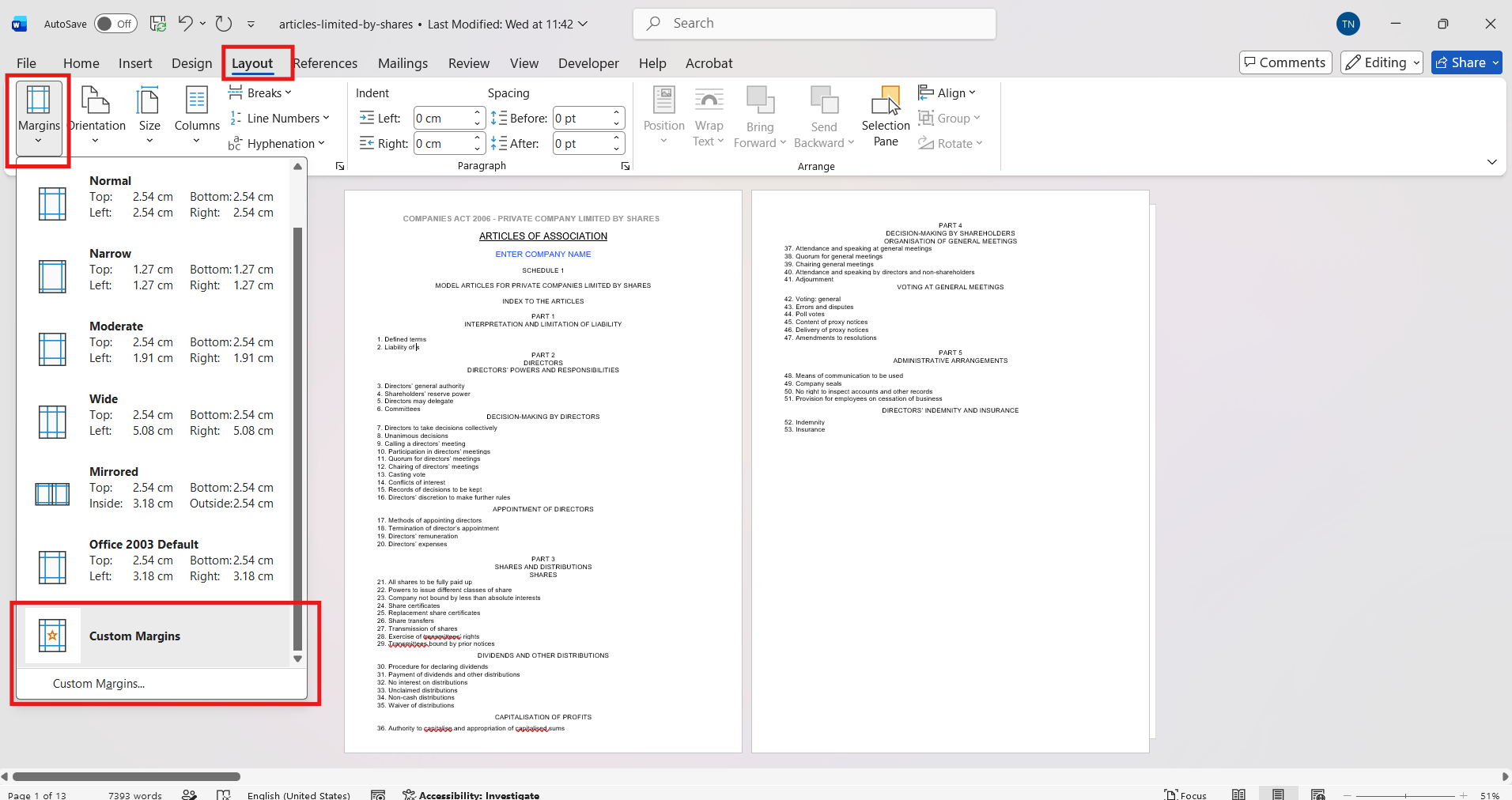This screenshot has height=800, width=1512.
Task: Open the Breaks menu
Action: click(260, 93)
